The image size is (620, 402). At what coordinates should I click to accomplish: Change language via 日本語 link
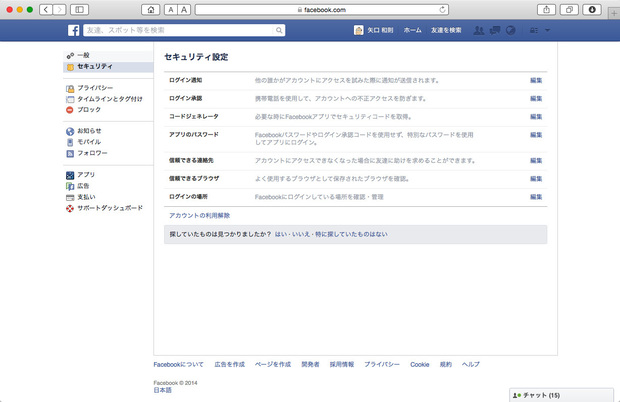pos(163,390)
